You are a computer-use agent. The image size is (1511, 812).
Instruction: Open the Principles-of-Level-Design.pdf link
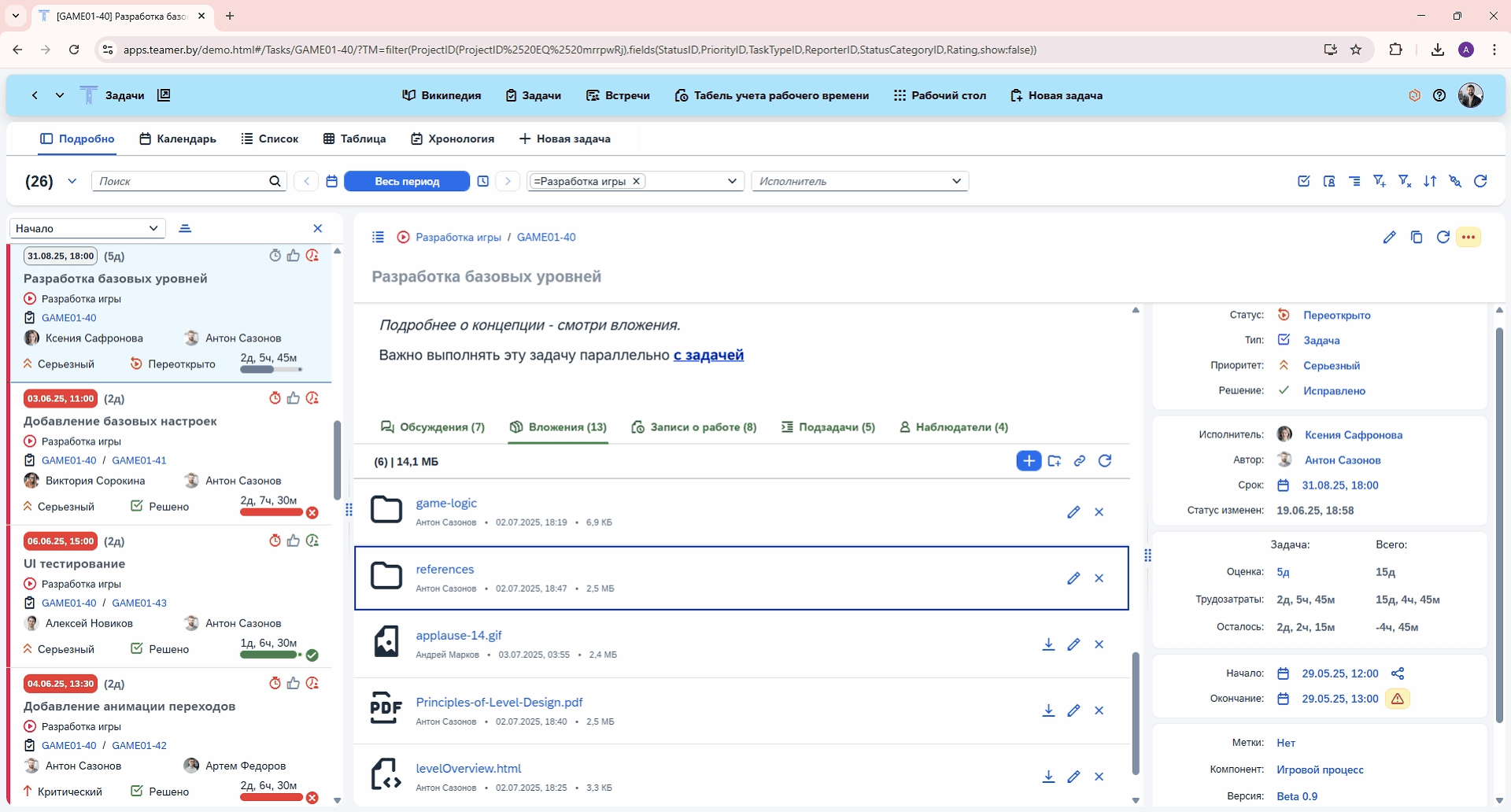[499, 702]
